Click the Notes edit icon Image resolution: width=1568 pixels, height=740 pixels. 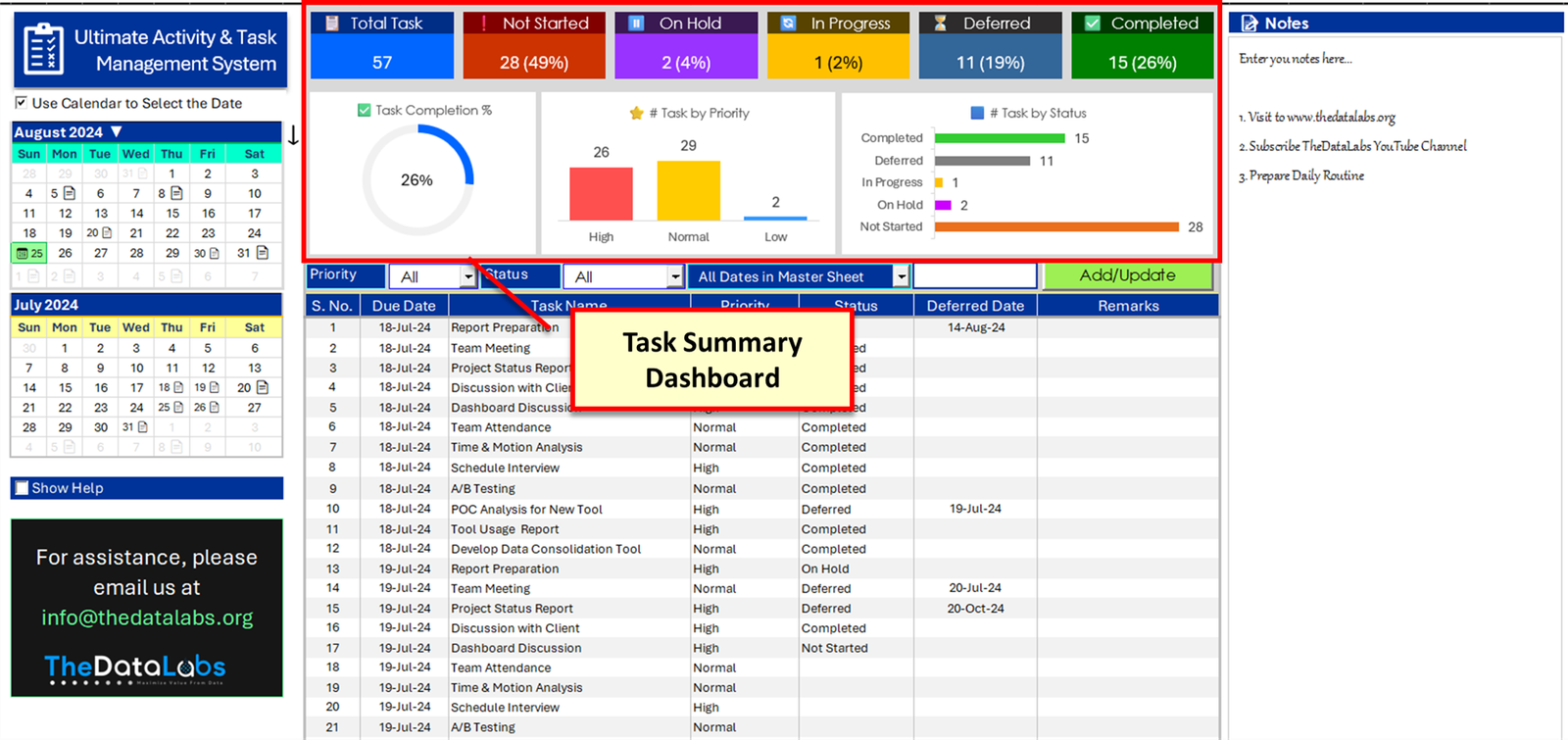(x=1249, y=23)
